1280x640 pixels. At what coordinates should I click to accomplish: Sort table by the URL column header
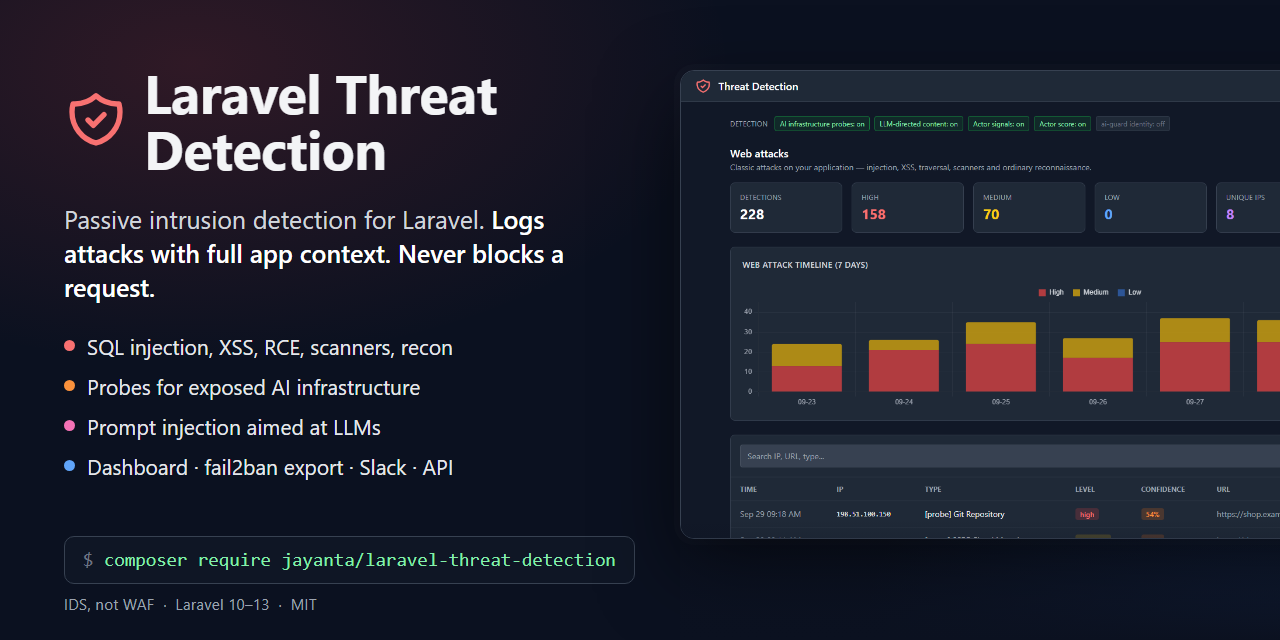(1223, 490)
